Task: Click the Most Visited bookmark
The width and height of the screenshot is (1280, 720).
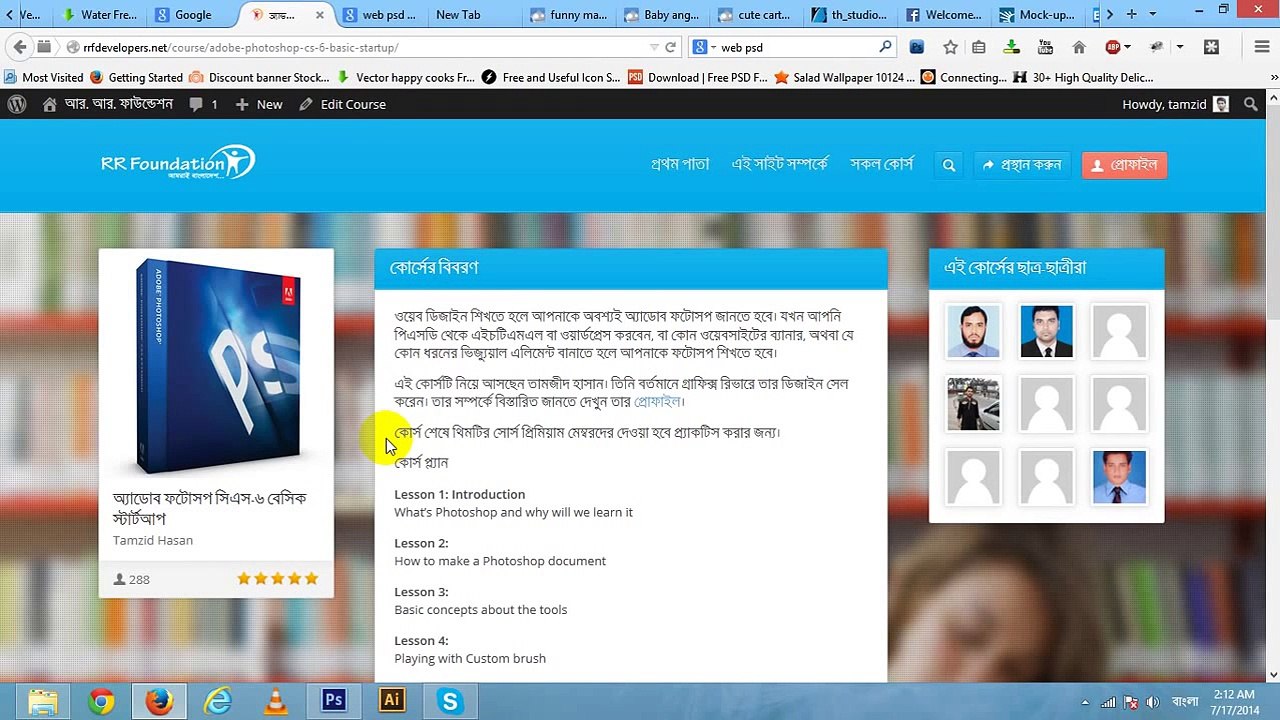Action: pyautogui.click(x=44, y=77)
